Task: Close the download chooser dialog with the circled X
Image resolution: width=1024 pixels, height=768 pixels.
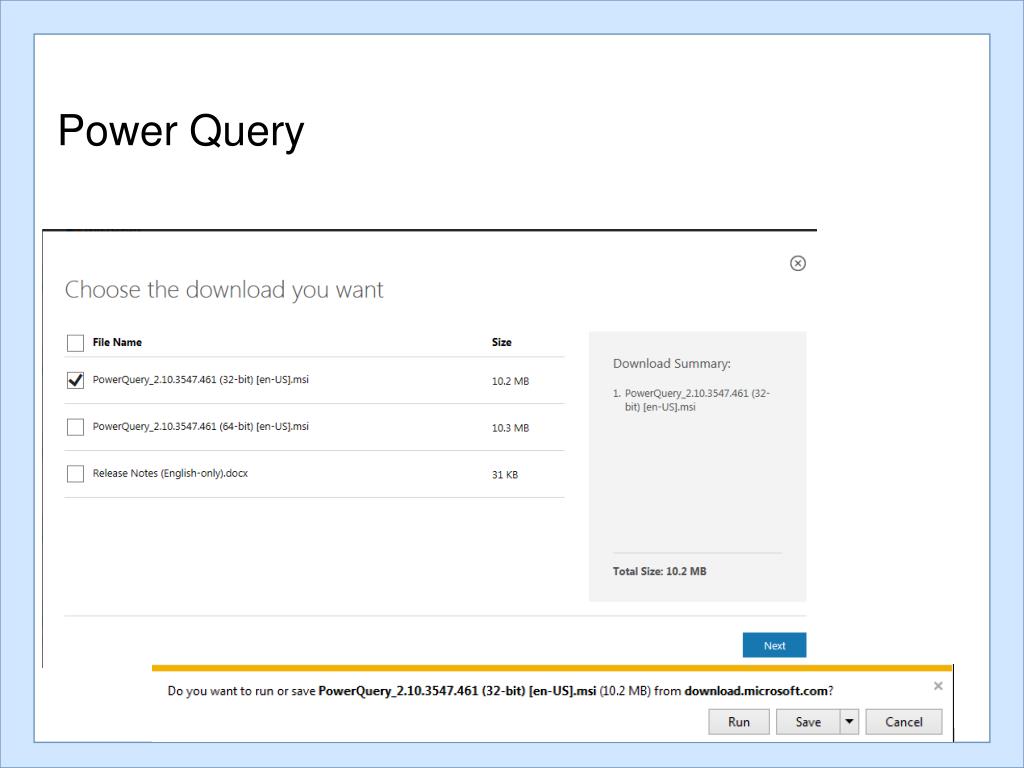Action: coord(797,263)
